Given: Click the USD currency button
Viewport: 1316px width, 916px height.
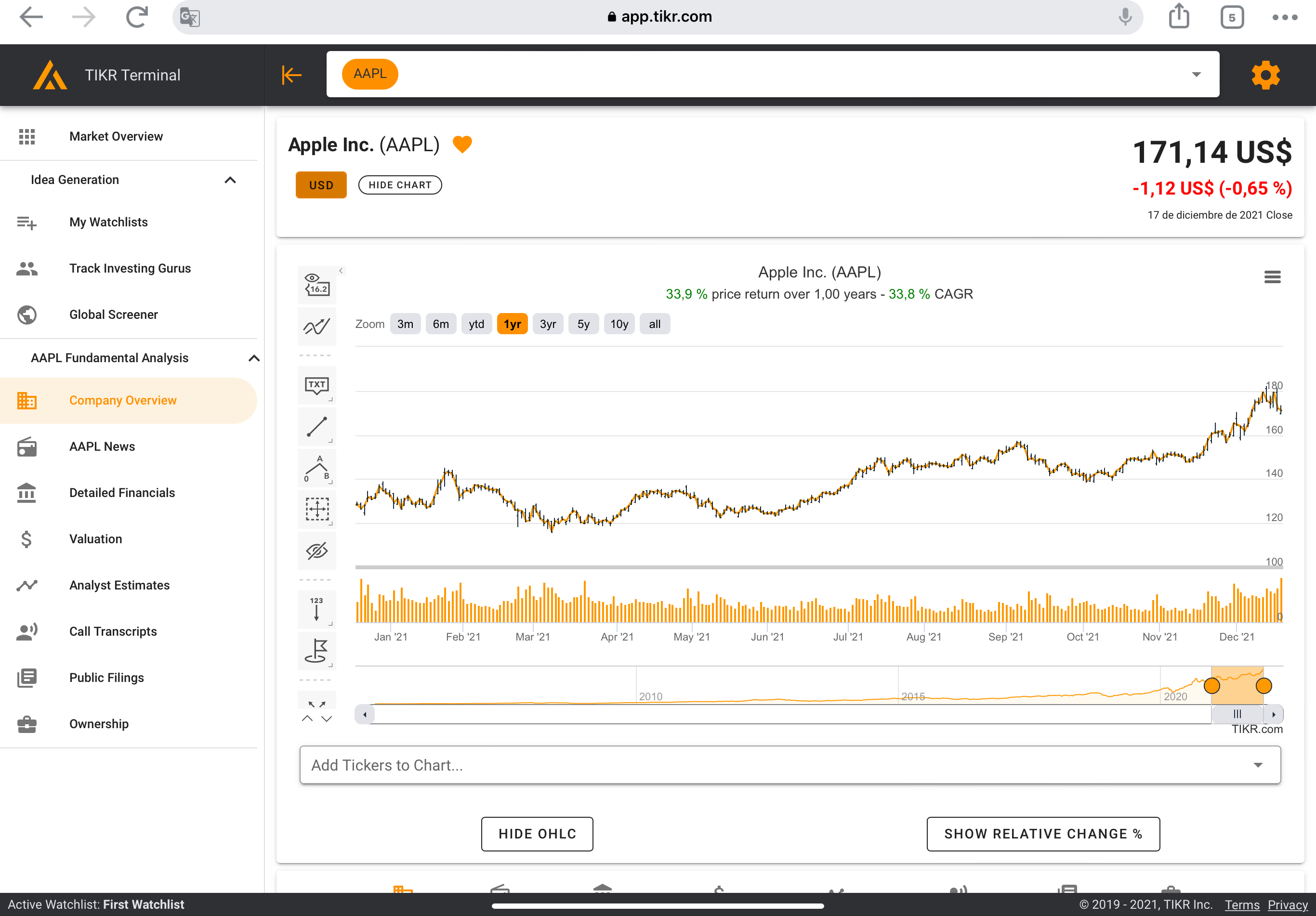Looking at the screenshot, I should 321,185.
